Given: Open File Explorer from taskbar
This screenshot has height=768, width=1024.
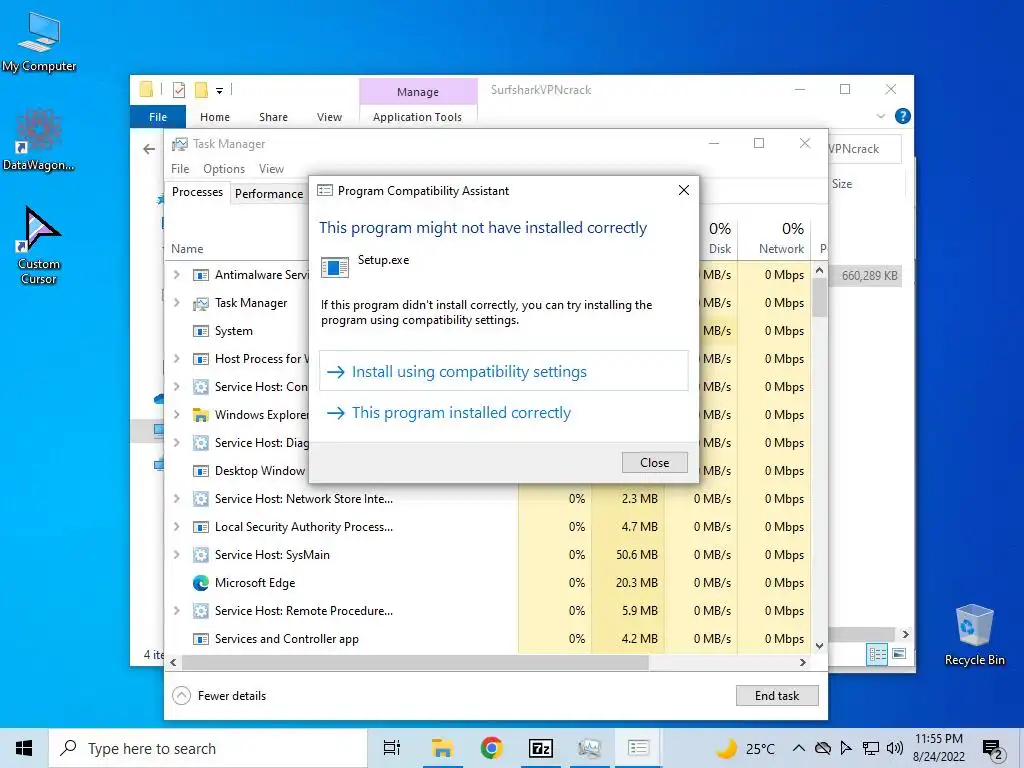Looking at the screenshot, I should 442,748.
